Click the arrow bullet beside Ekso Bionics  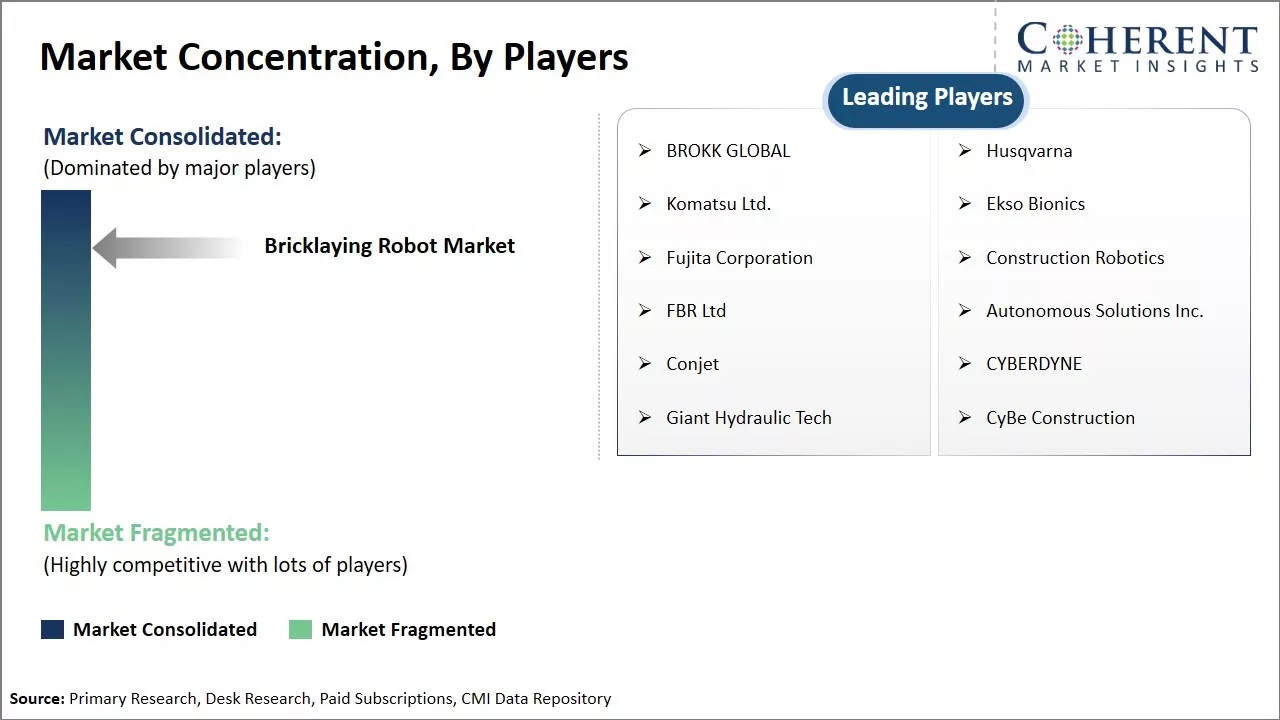pyautogui.click(x=965, y=204)
